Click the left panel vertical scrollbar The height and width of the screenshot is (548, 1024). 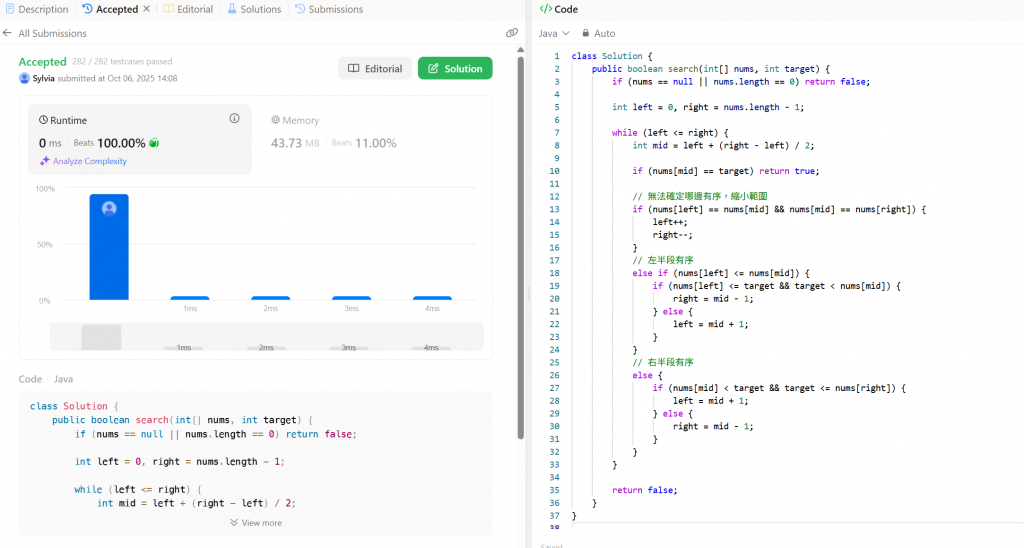pyautogui.click(x=520, y=248)
